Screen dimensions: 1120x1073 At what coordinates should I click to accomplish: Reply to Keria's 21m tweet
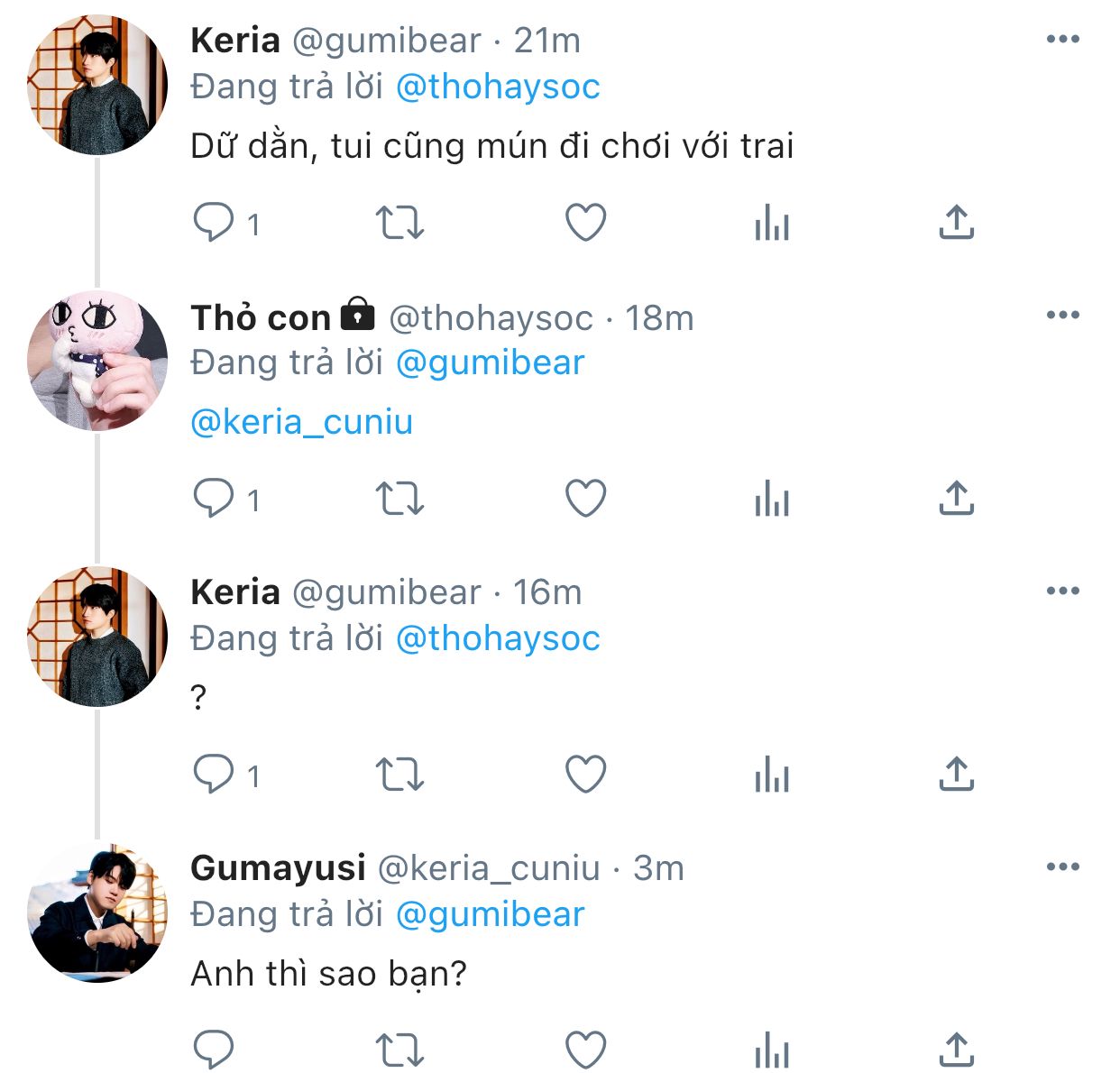pyautogui.click(x=214, y=223)
